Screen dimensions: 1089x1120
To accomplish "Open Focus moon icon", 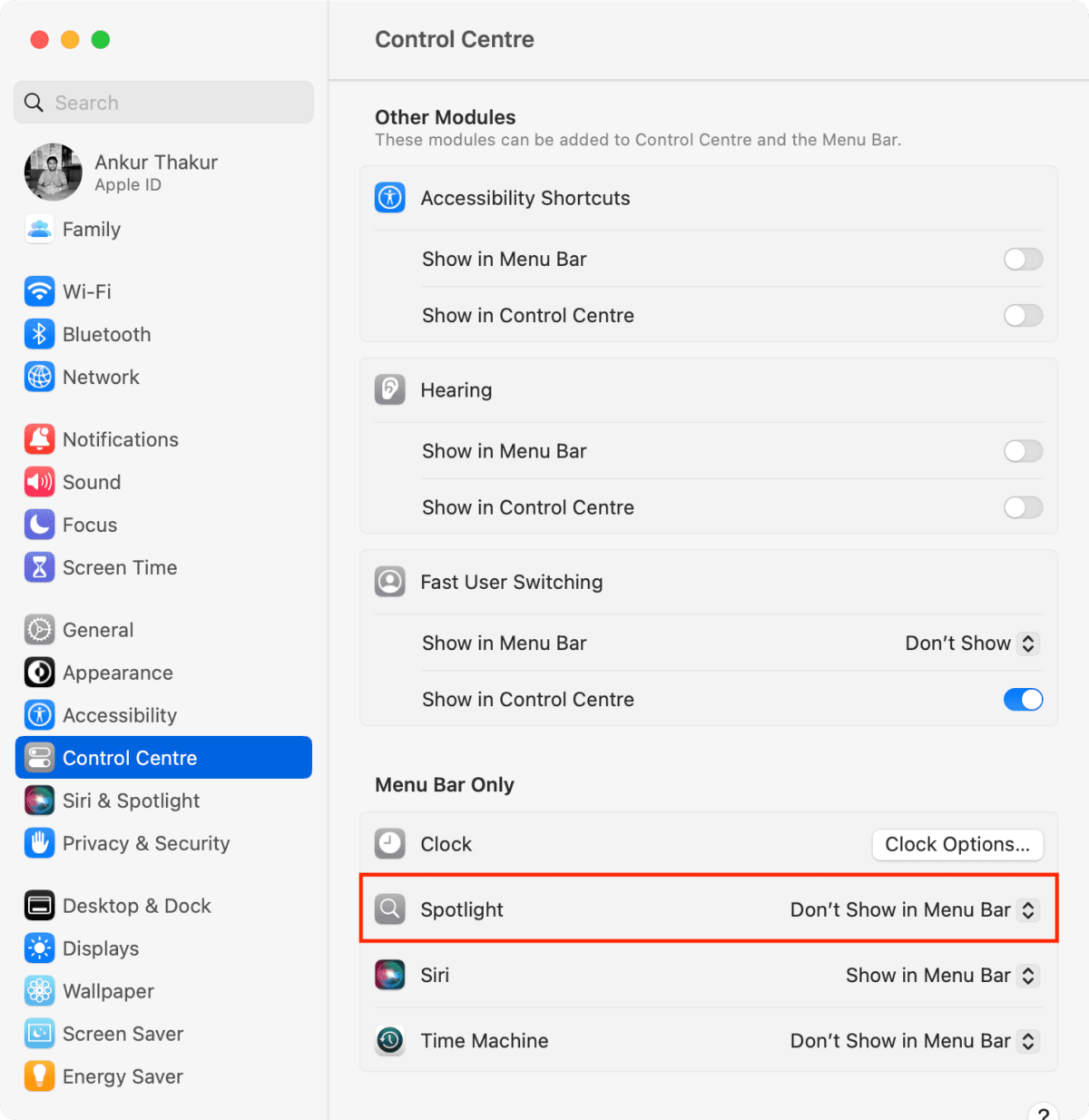I will point(39,525).
